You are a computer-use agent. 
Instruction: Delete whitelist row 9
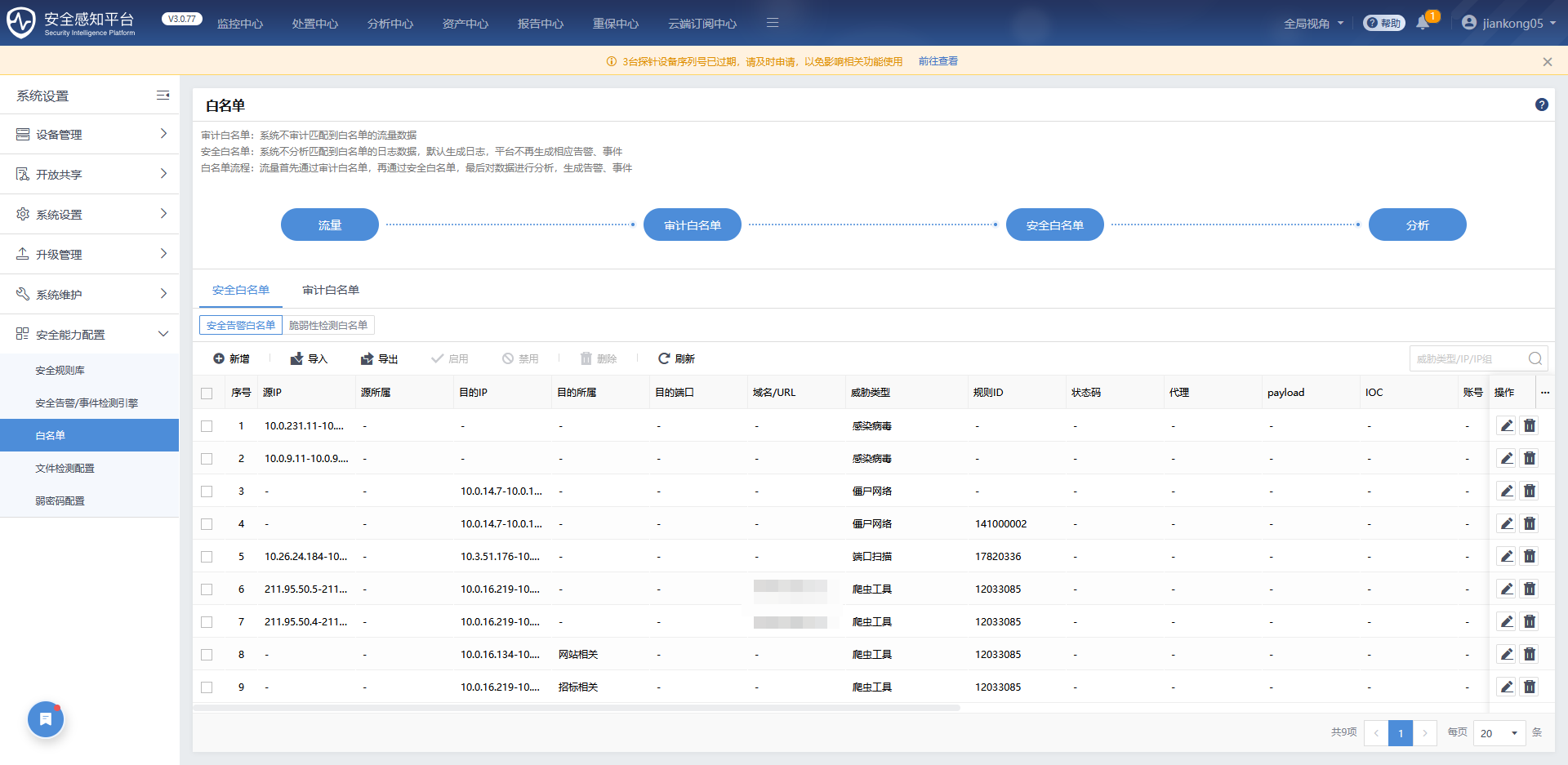(x=1530, y=687)
